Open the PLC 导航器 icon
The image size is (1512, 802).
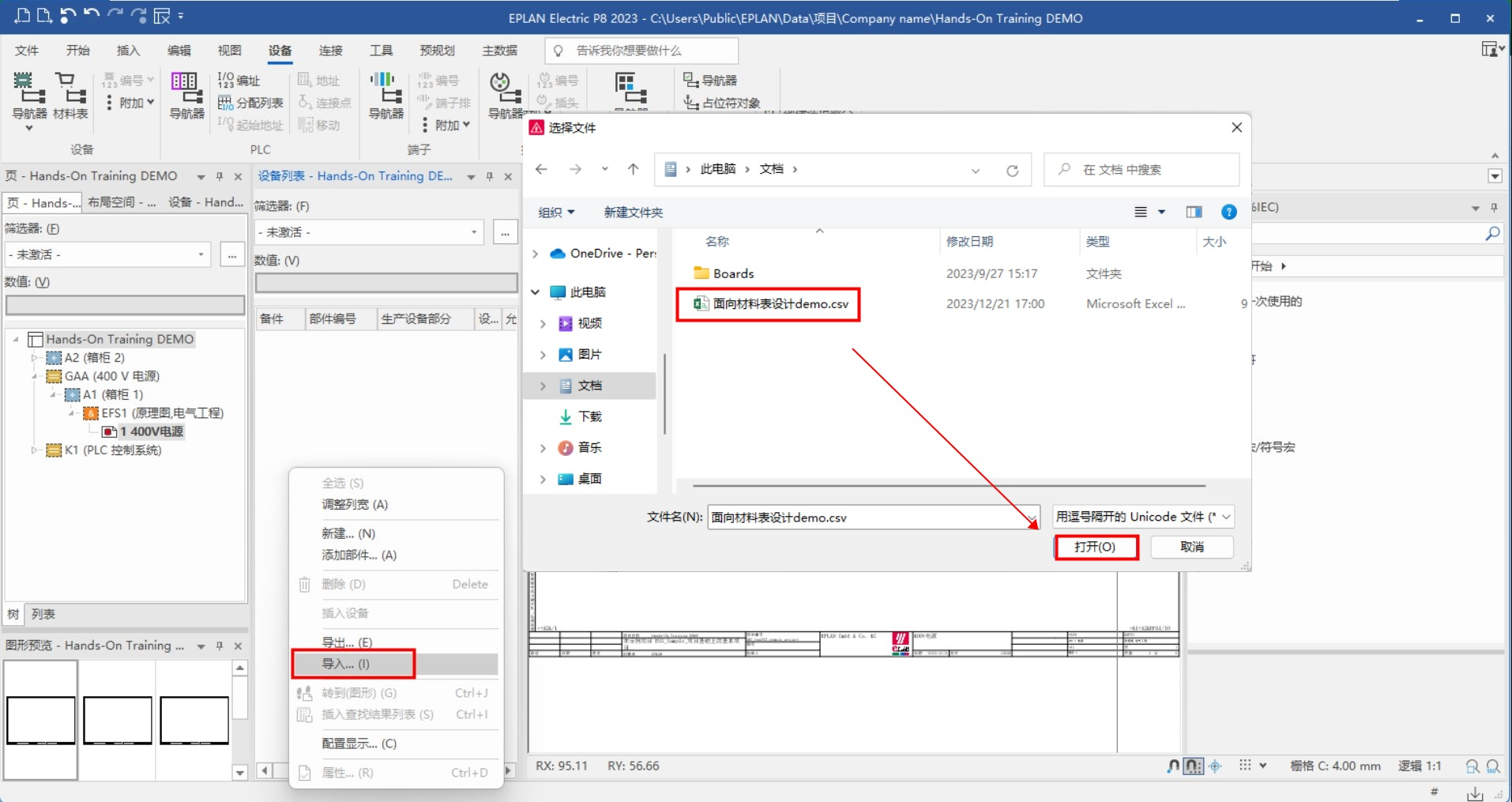(186, 97)
